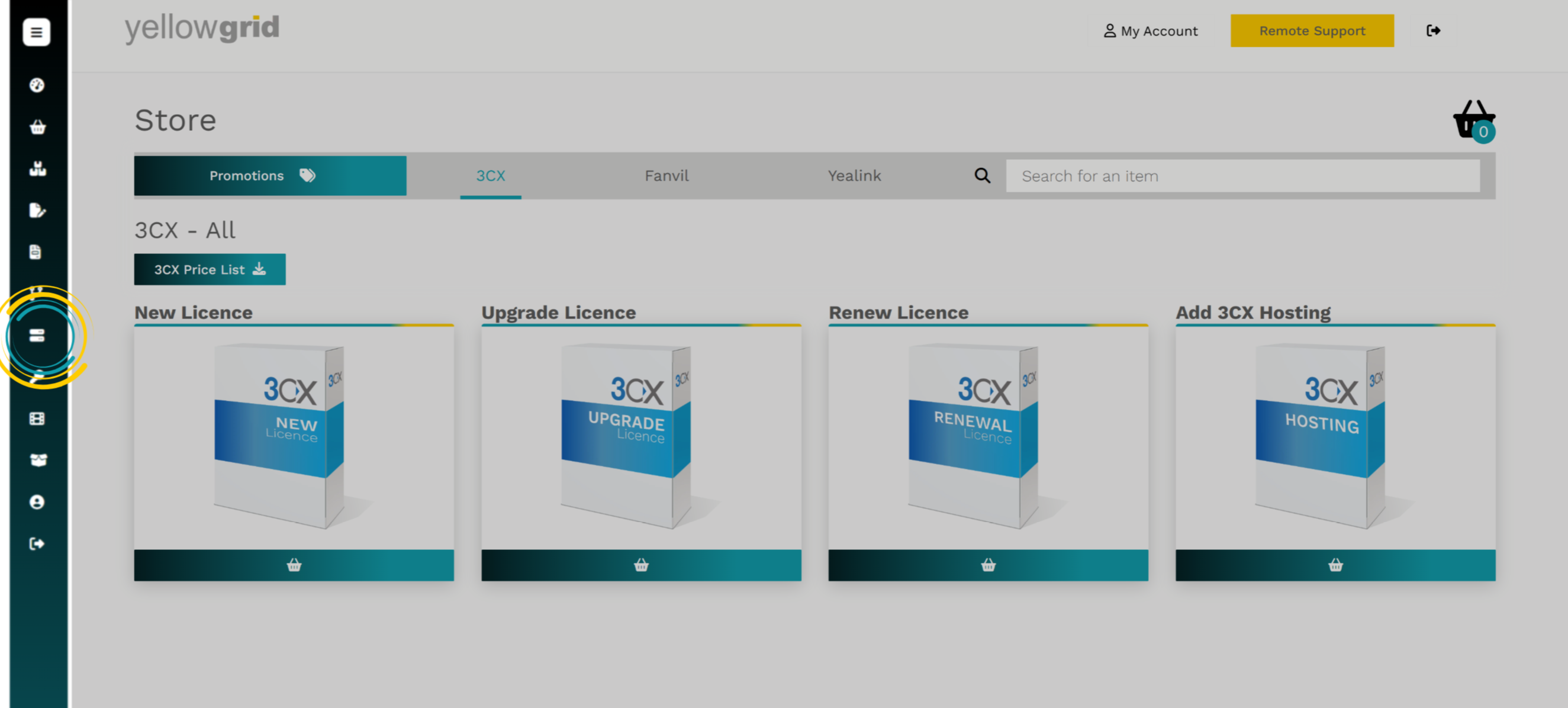Image resolution: width=1568 pixels, height=708 pixels.
Task: Open the Promotions tab
Action: [271, 176]
